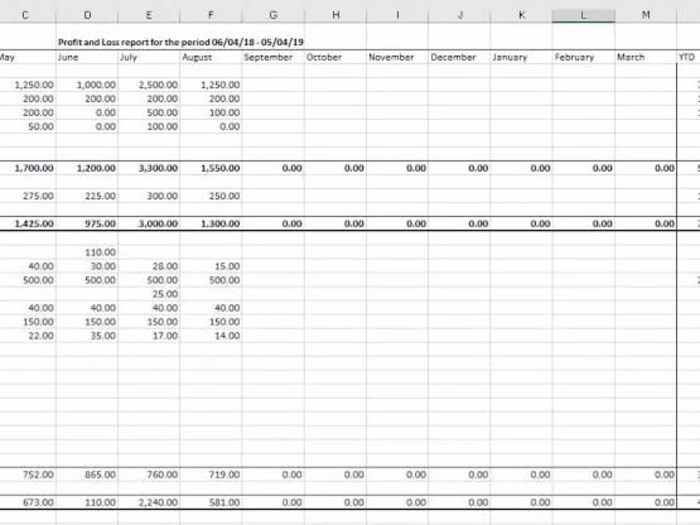The width and height of the screenshot is (700, 525).
Task: Select the 2,500.00 cell under July
Action: tap(149, 85)
